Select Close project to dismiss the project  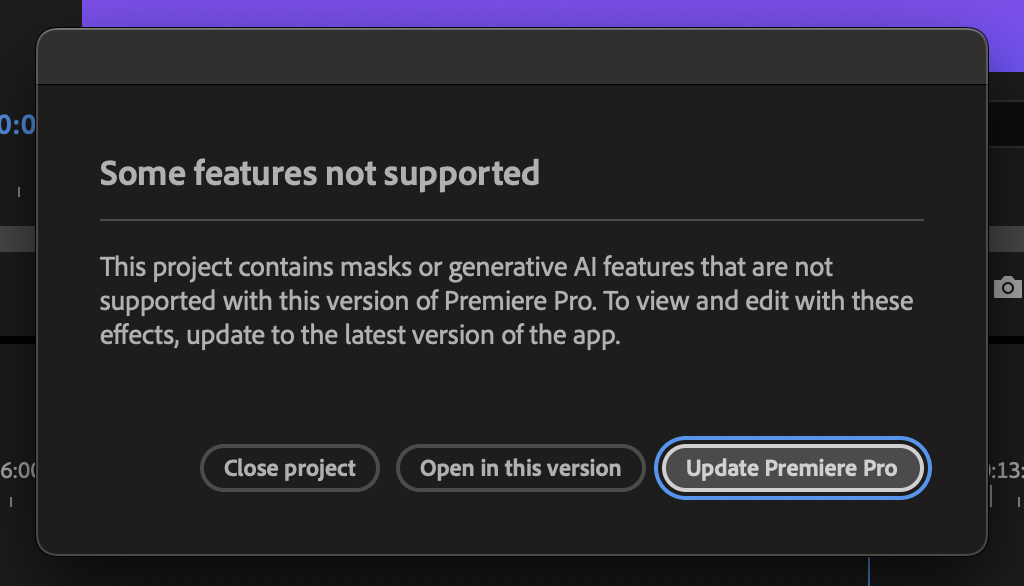pyautogui.click(x=289, y=468)
